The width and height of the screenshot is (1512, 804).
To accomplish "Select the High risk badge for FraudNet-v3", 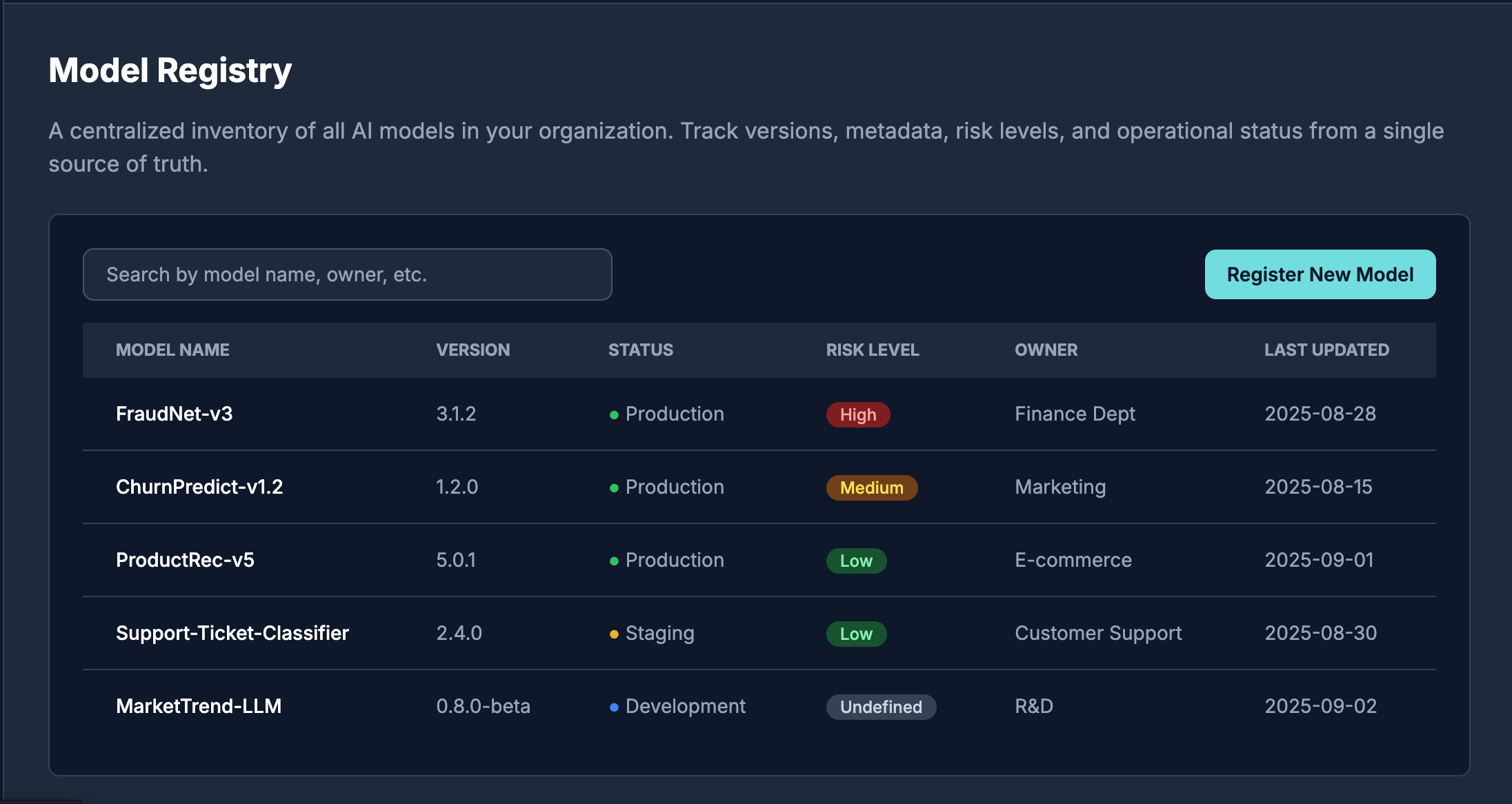I will [857, 414].
